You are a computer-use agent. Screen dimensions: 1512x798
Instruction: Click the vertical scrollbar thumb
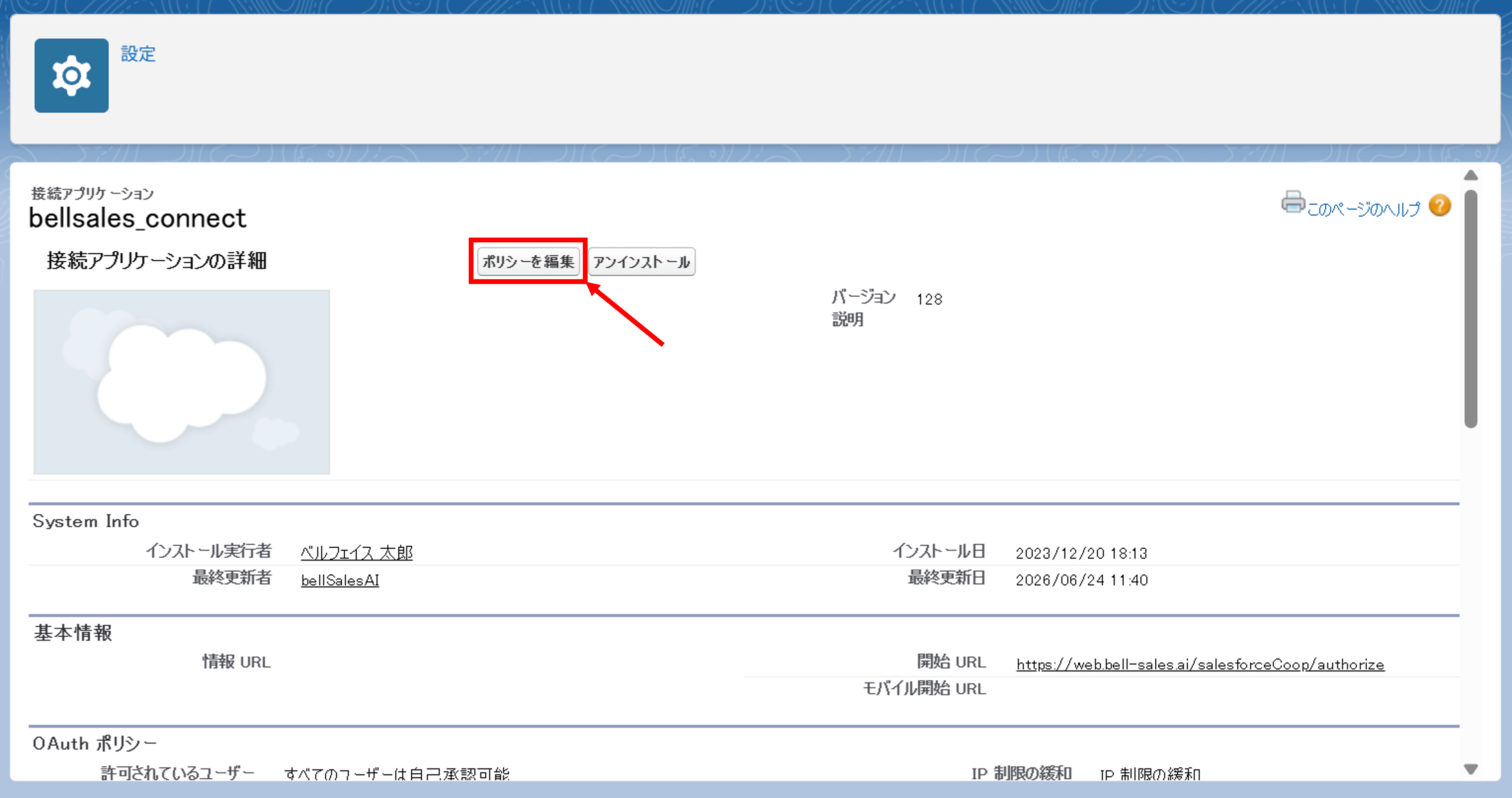[1470, 309]
